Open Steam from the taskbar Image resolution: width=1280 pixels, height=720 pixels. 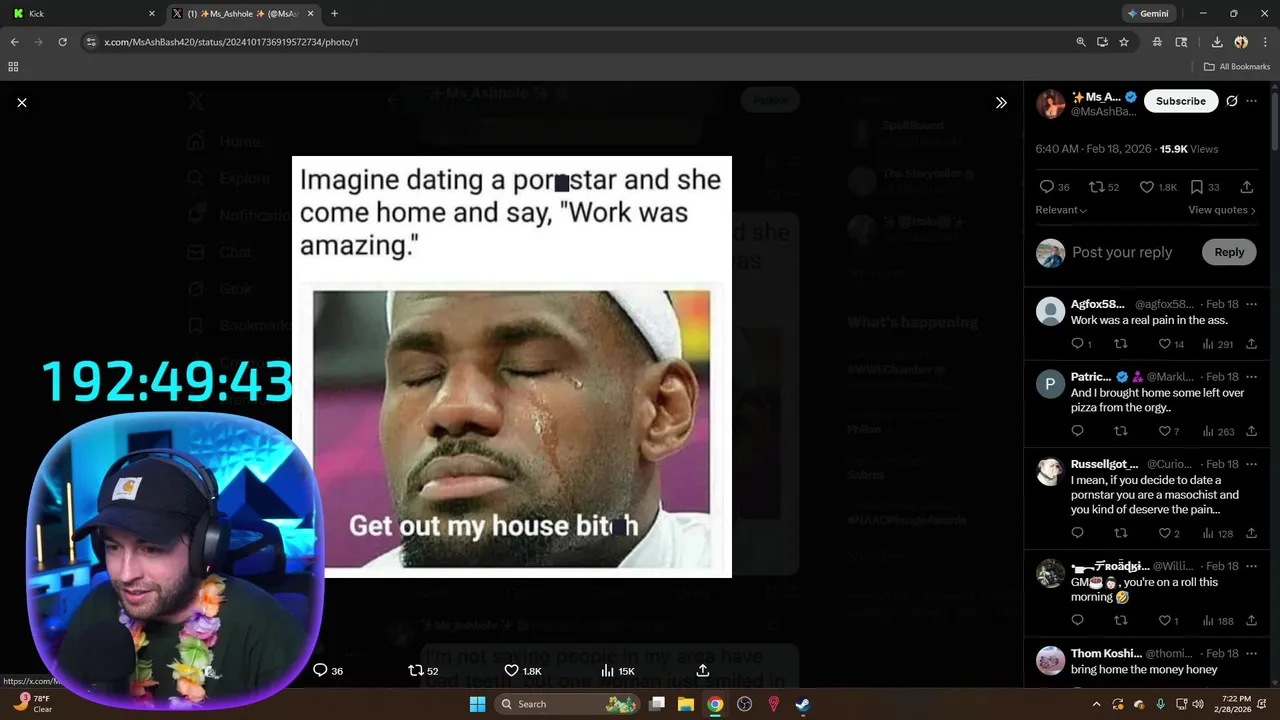pos(802,704)
